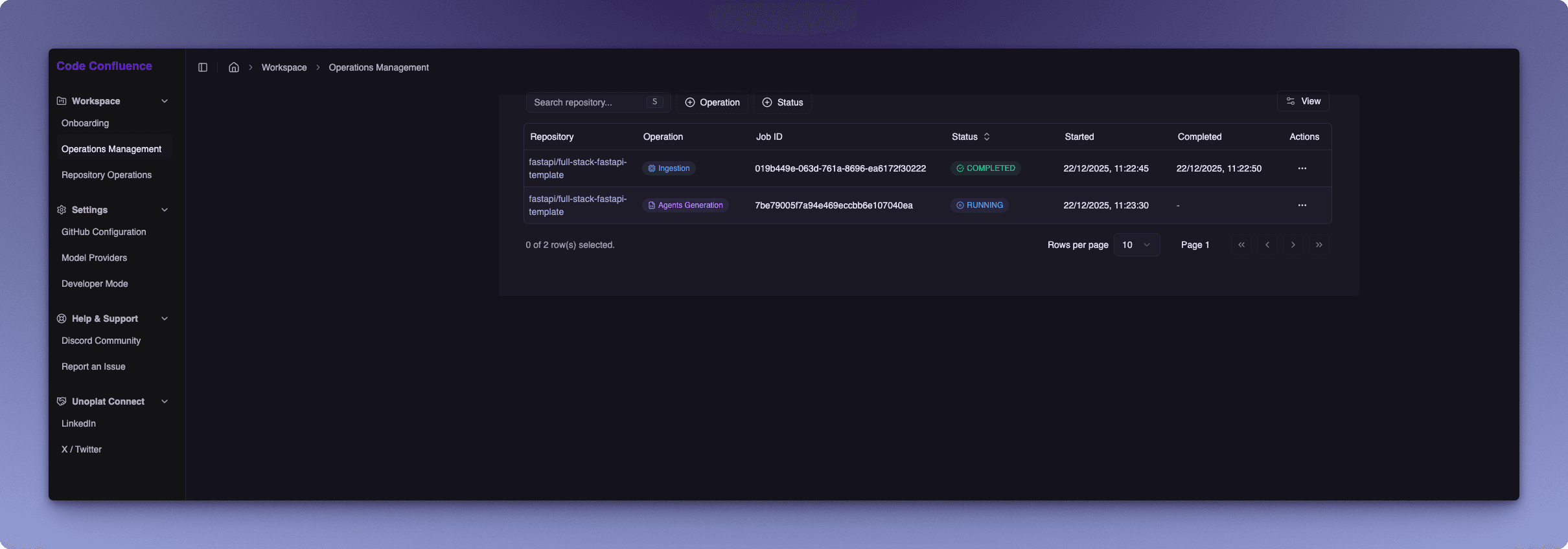Viewport: 1568px width, 549px height.
Task: Open the Operation filter
Action: pos(712,102)
